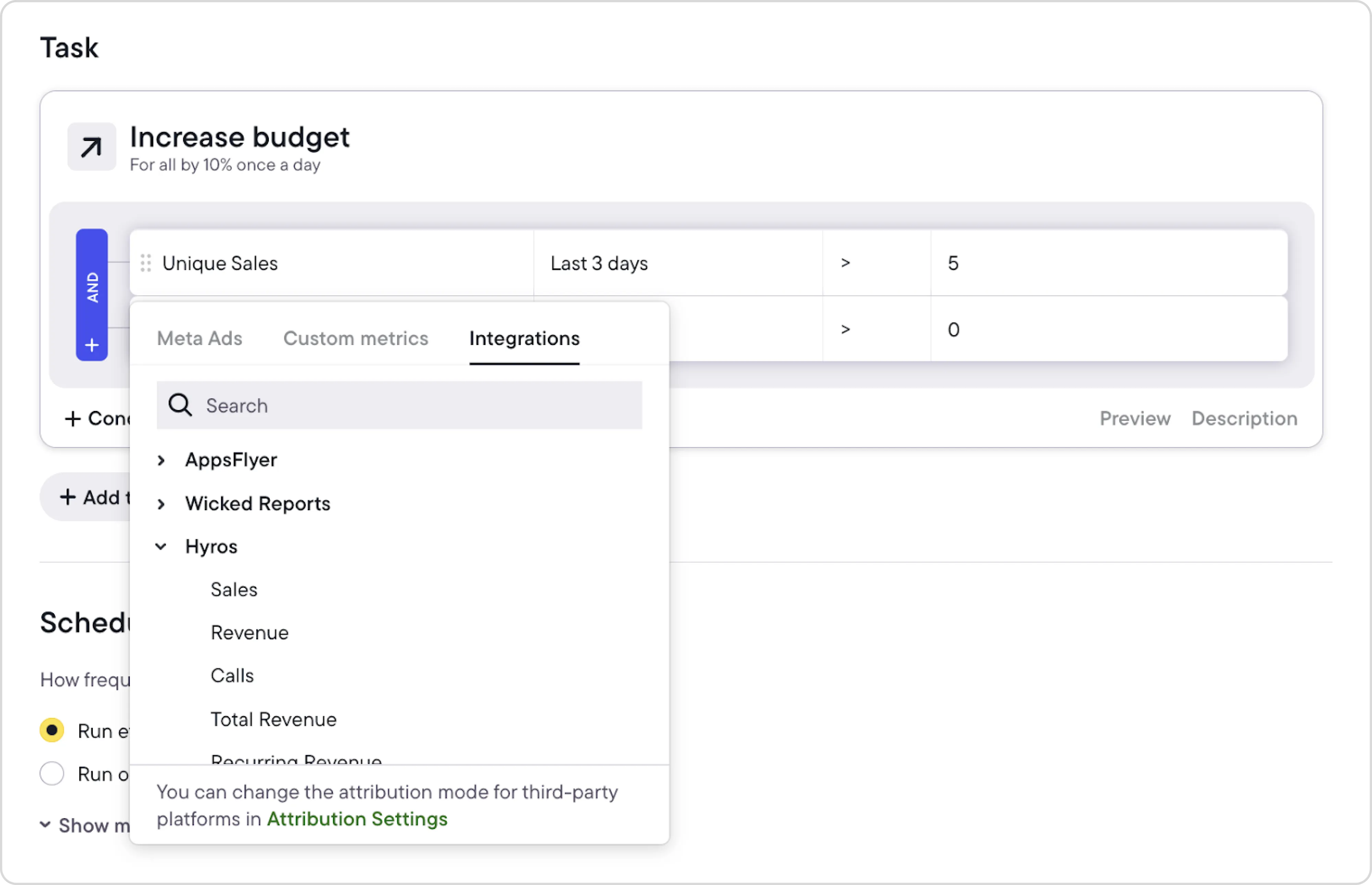Open the Attribution Settings link
The image size is (1372, 885).
pyautogui.click(x=357, y=819)
